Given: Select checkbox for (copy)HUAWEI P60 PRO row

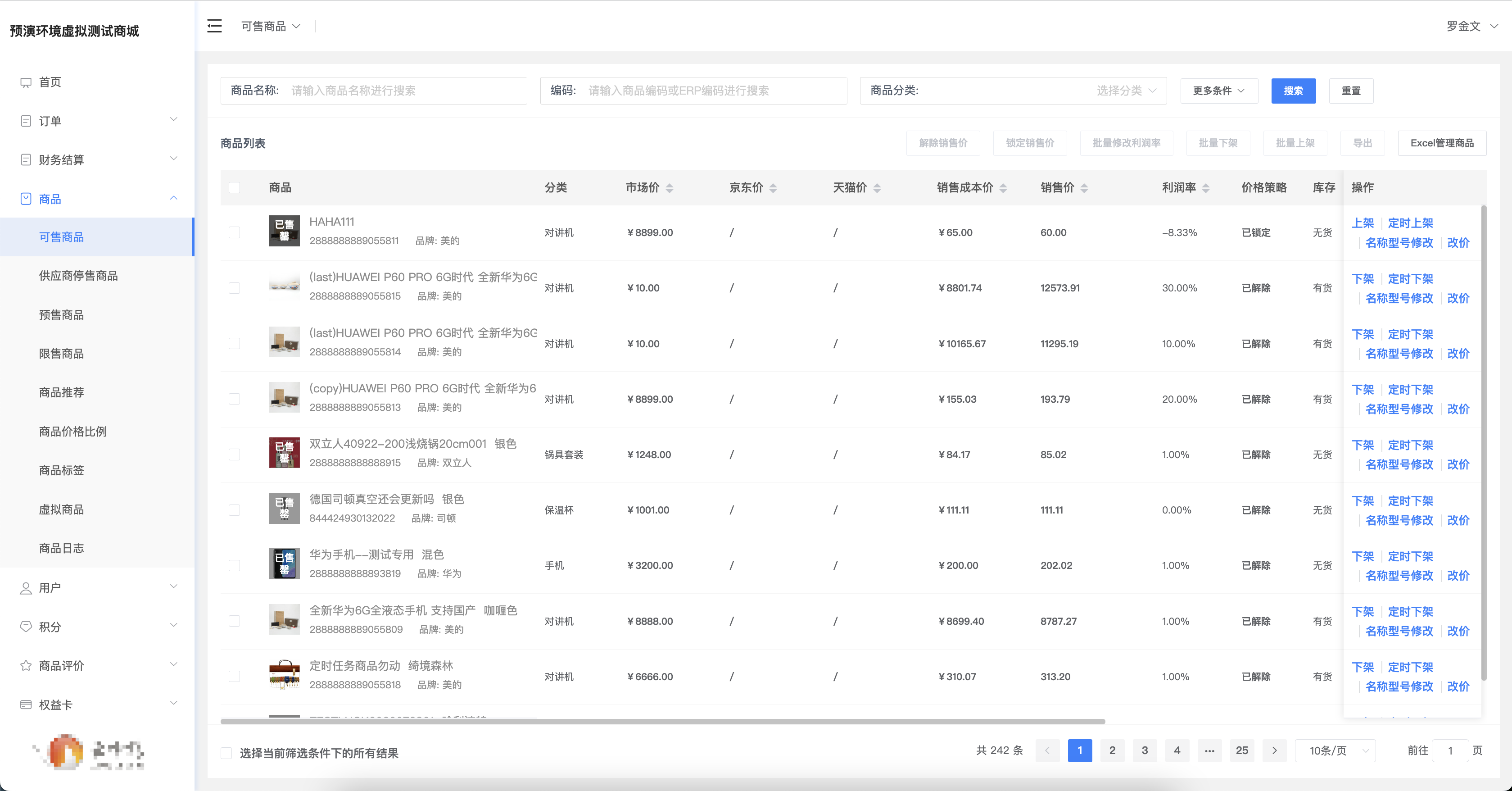Looking at the screenshot, I should [234, 399].
